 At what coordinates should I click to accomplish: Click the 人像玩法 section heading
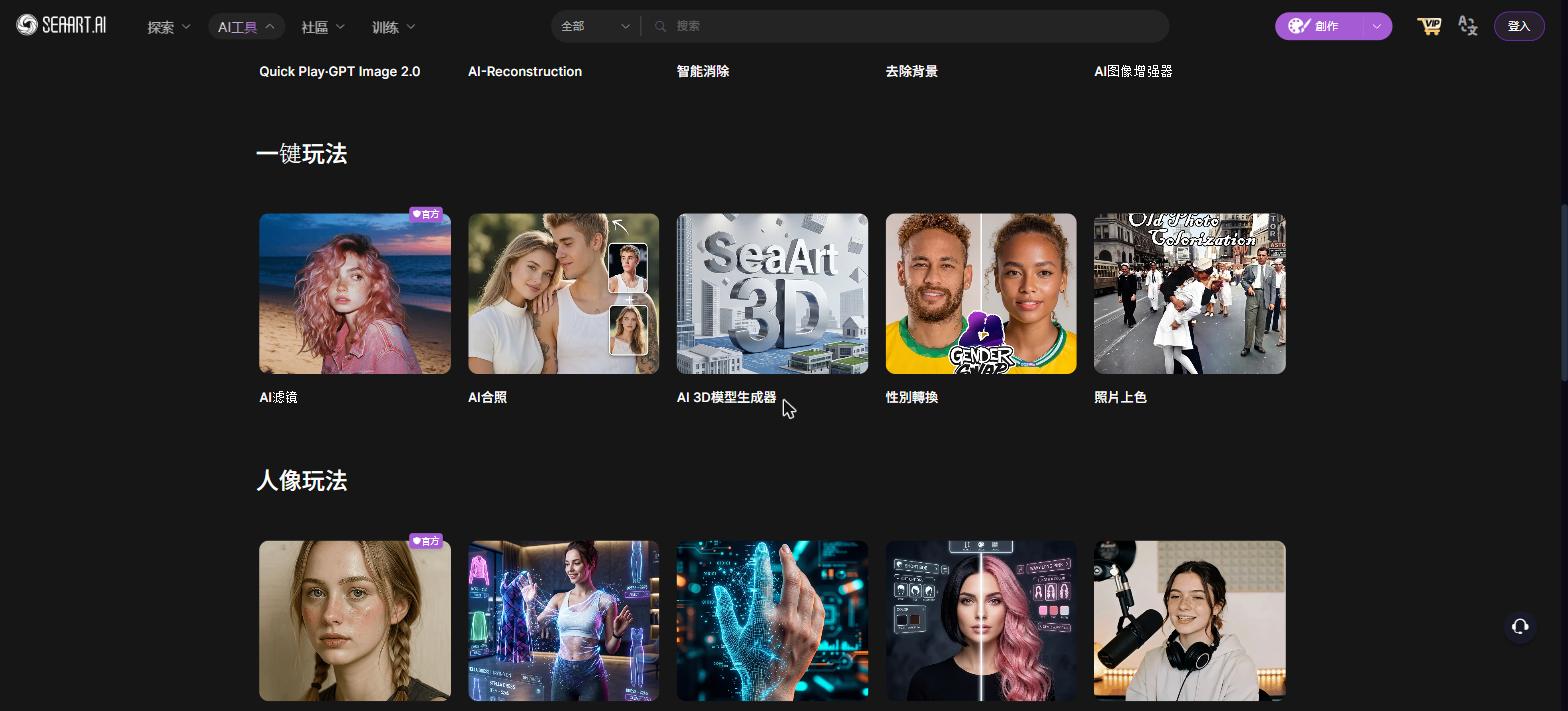click(301, 481)
